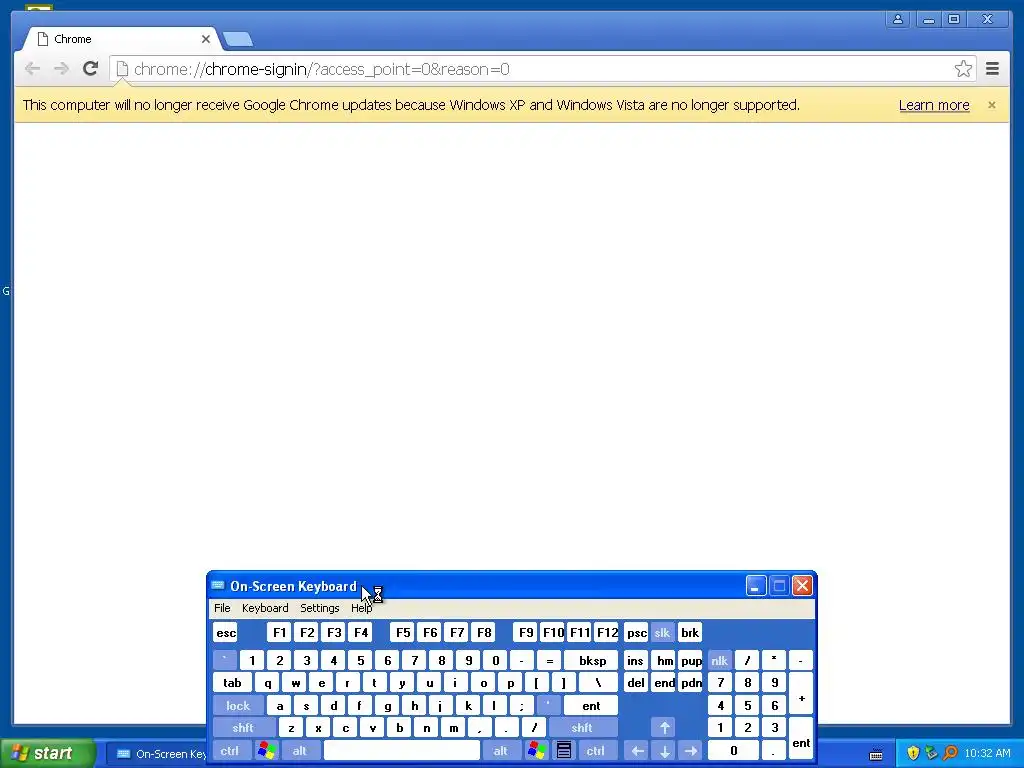
Task: Click the security shield tray icon
Action: coord(913,753)
